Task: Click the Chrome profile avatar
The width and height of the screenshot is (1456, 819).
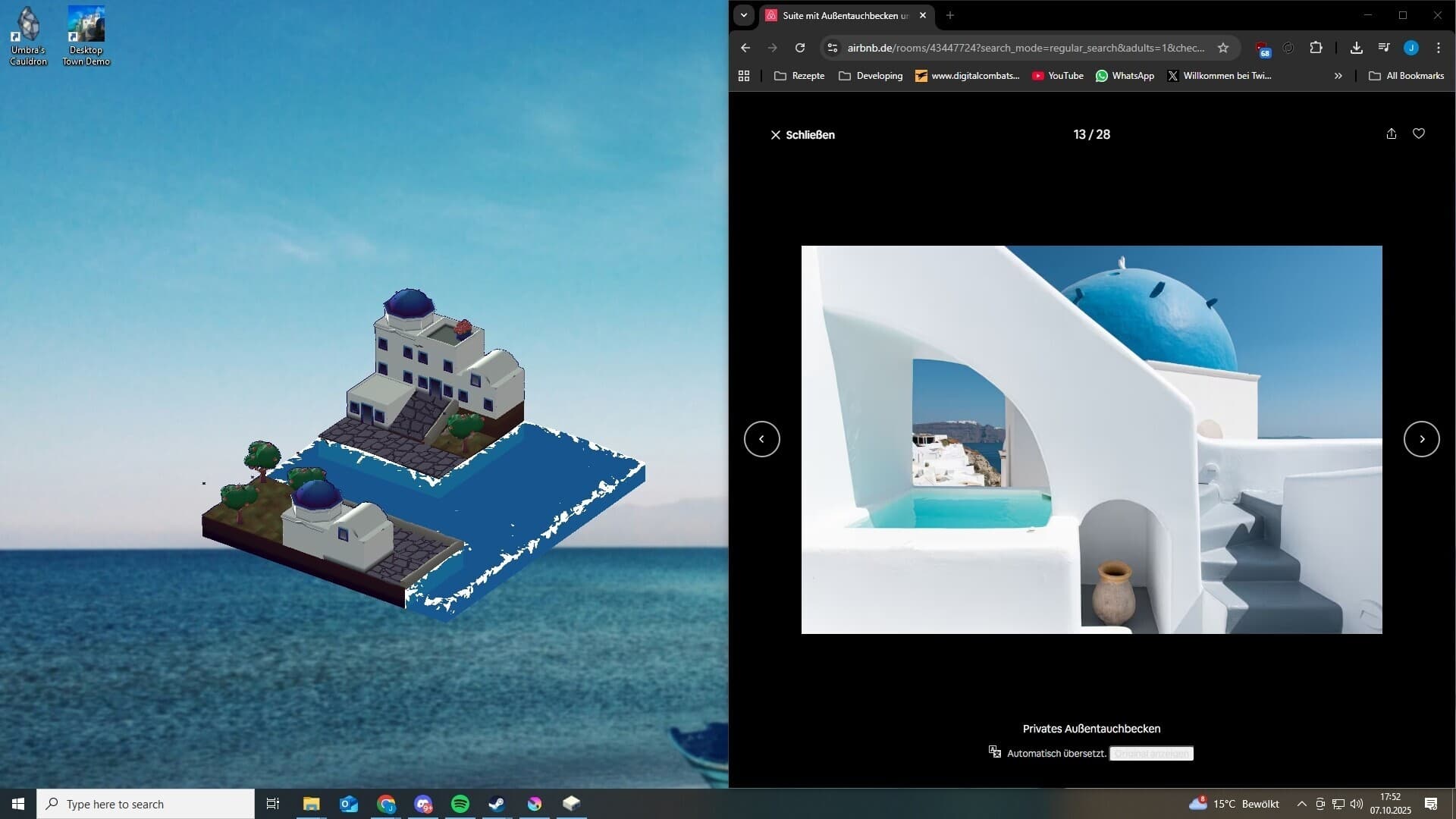Action: pos(1411,47)
